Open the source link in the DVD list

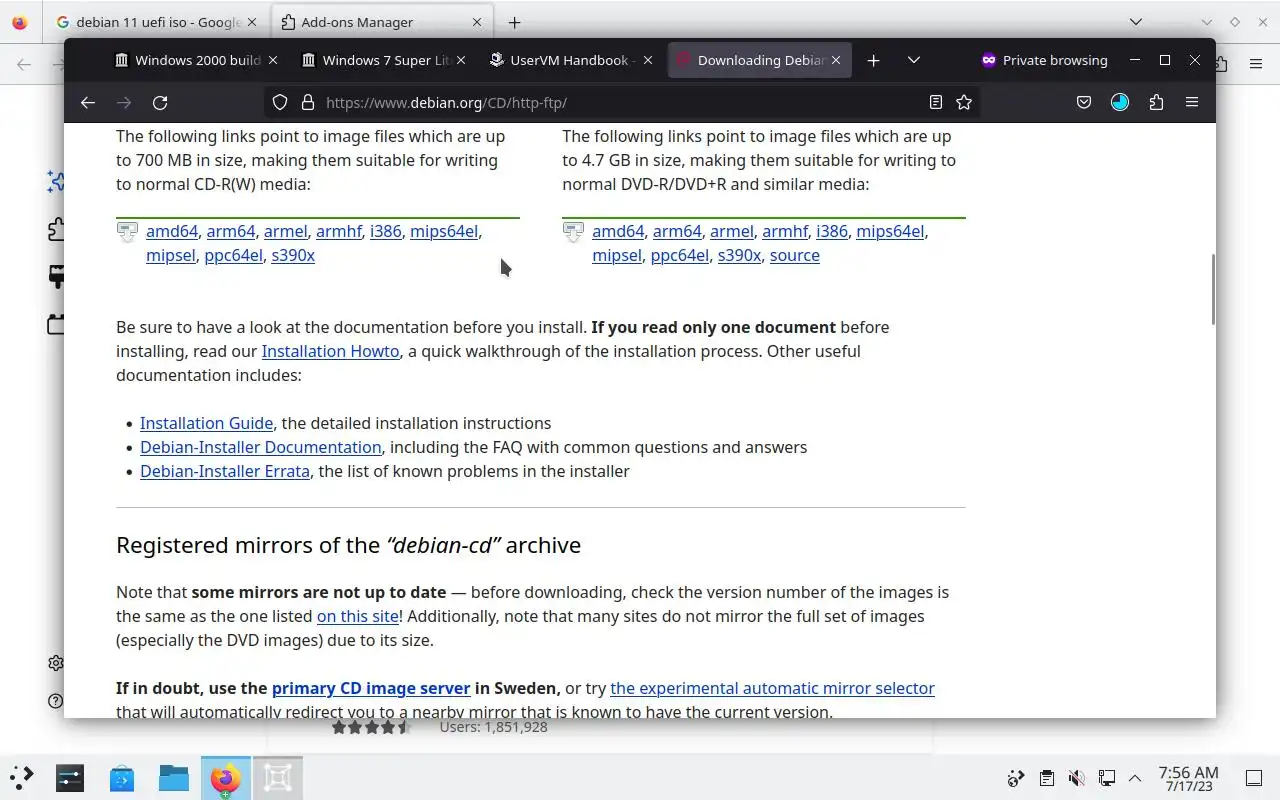coord(795,255)
